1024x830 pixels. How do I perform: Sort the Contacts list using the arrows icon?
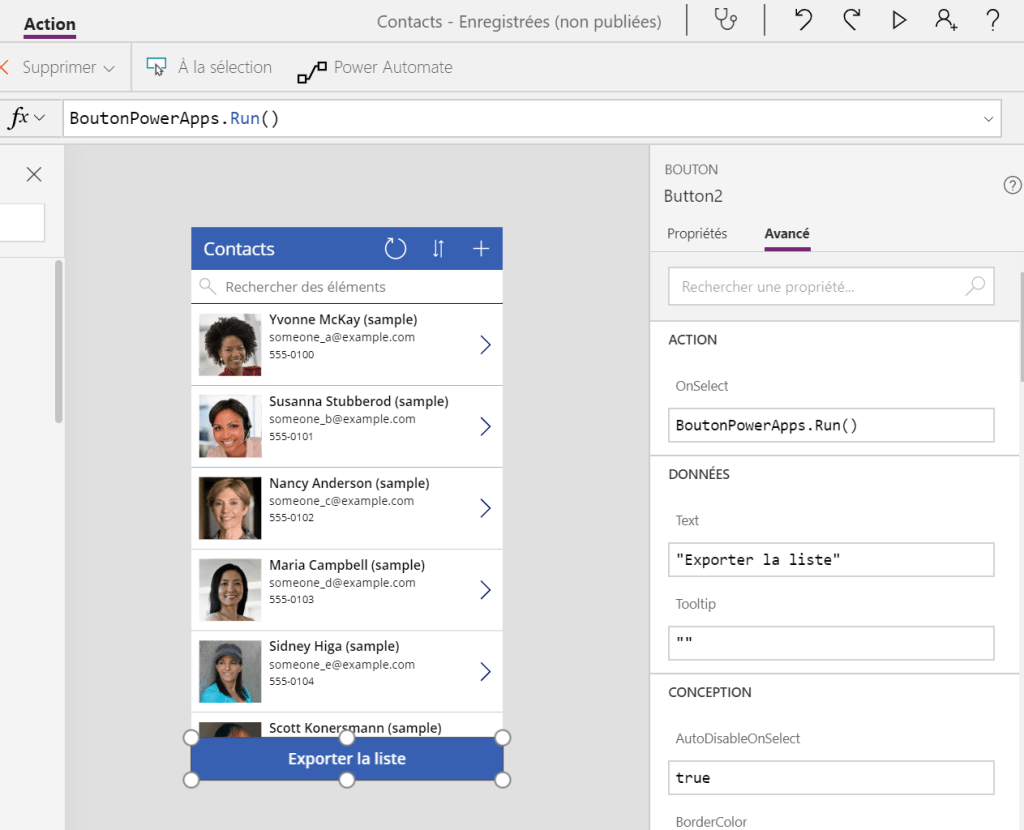[437, 248]
